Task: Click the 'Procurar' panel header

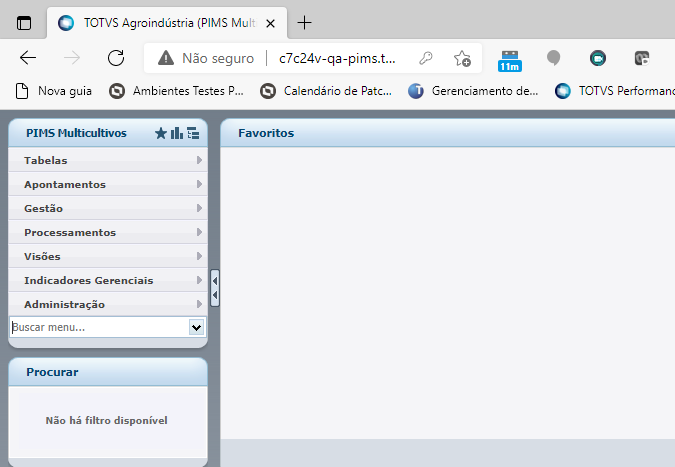Action: (108, 372)
